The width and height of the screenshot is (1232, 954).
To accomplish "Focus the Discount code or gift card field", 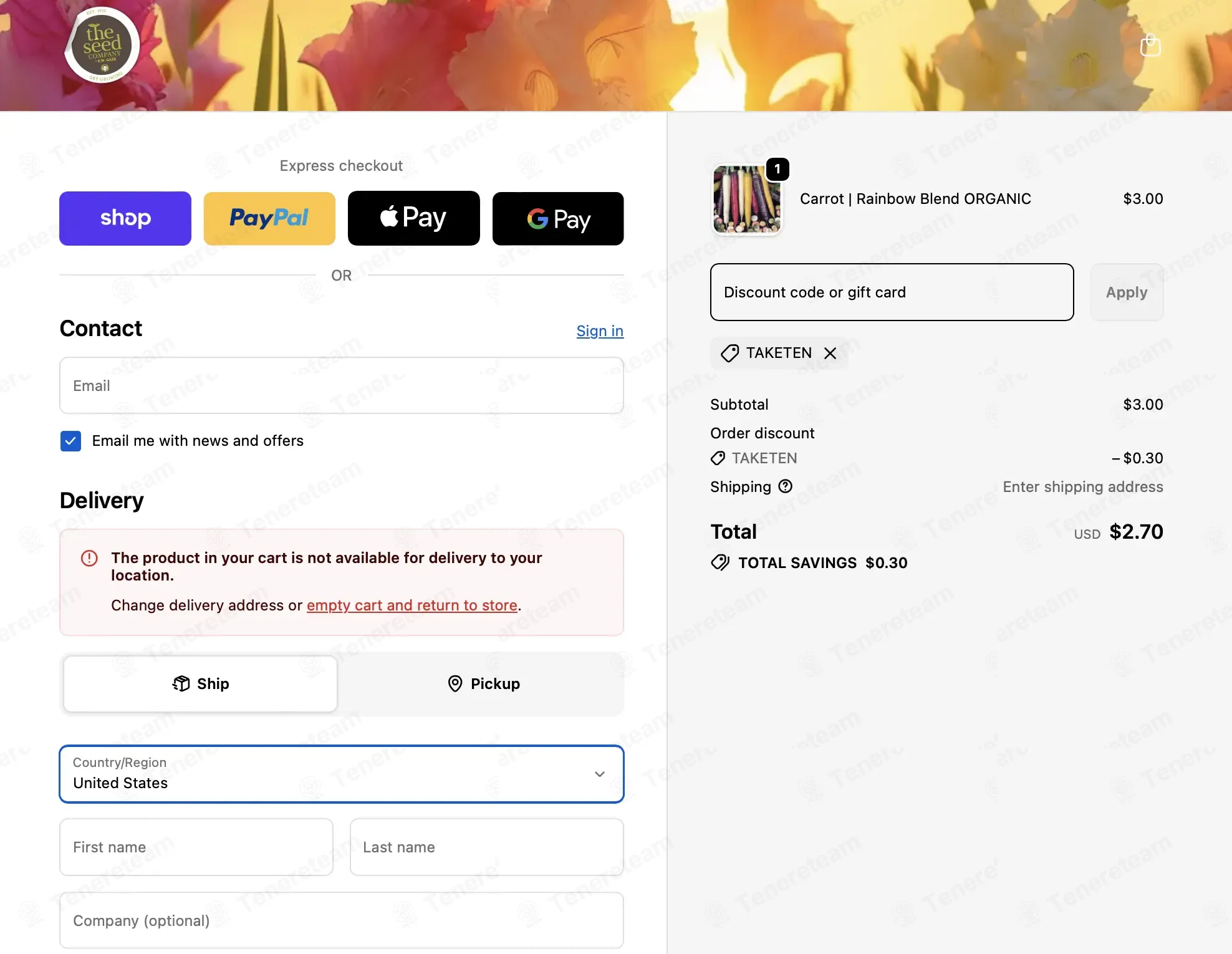I will [892, 292].
